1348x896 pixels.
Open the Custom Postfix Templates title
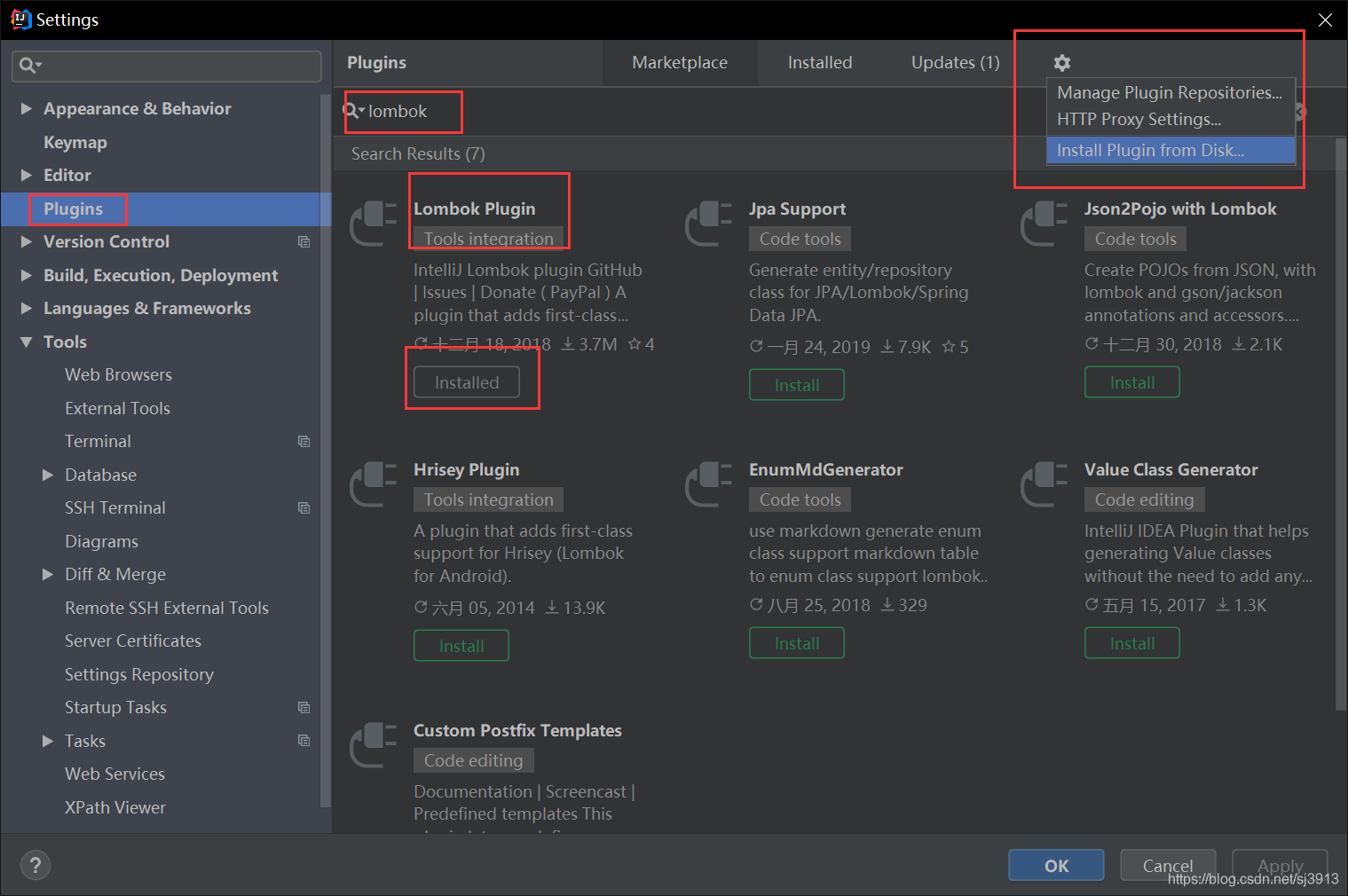[x=517, y=730]
